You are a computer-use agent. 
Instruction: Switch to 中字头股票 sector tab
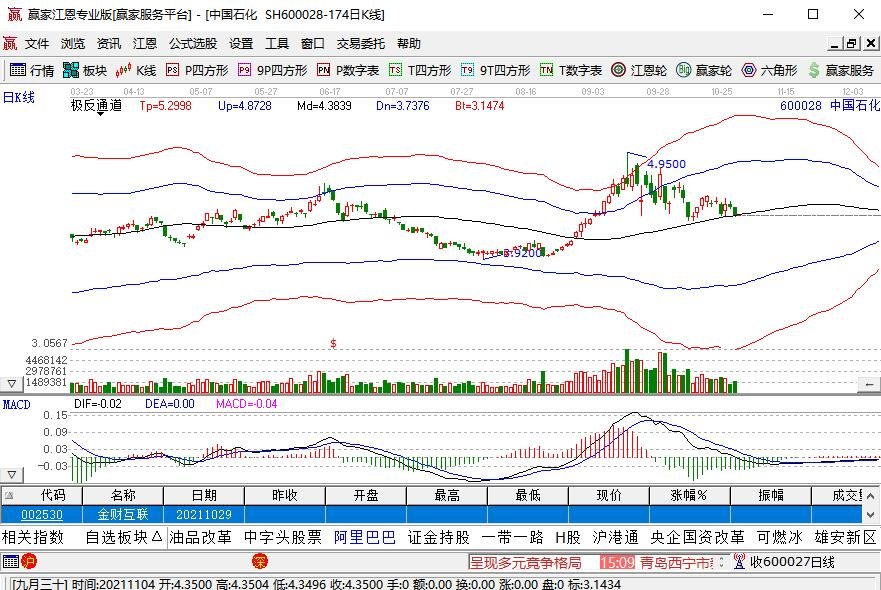tap(283, 537)
